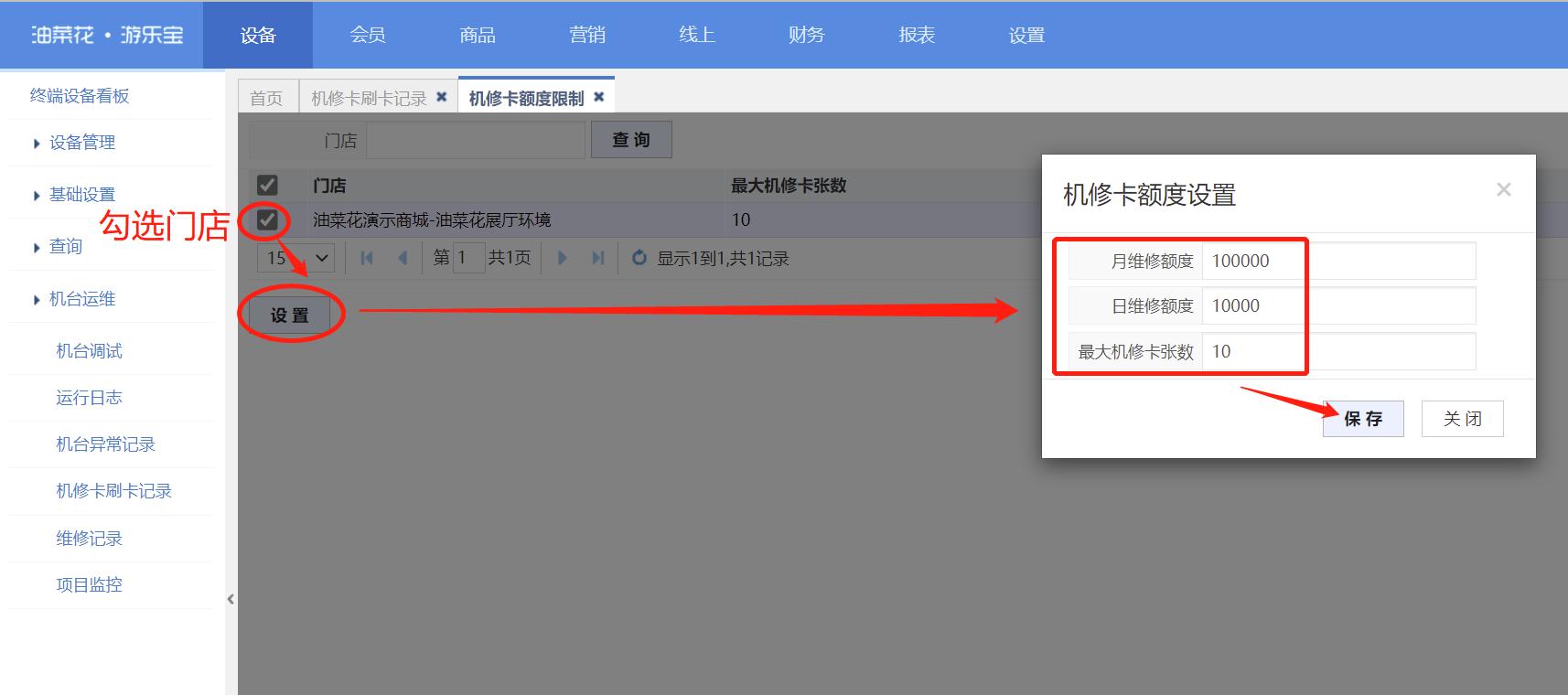
Task: Collapse the left sidebar panel
Action: 231,599
